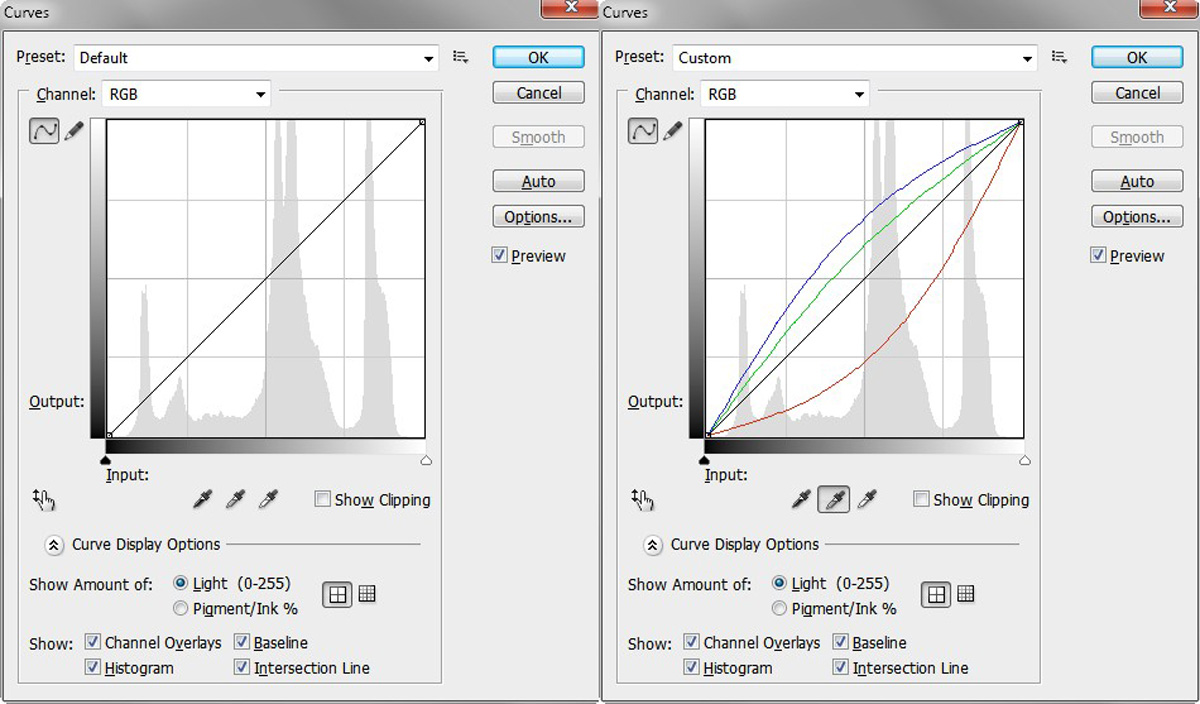Choose the simple grid icon in the right dialog

click(935, 594)
